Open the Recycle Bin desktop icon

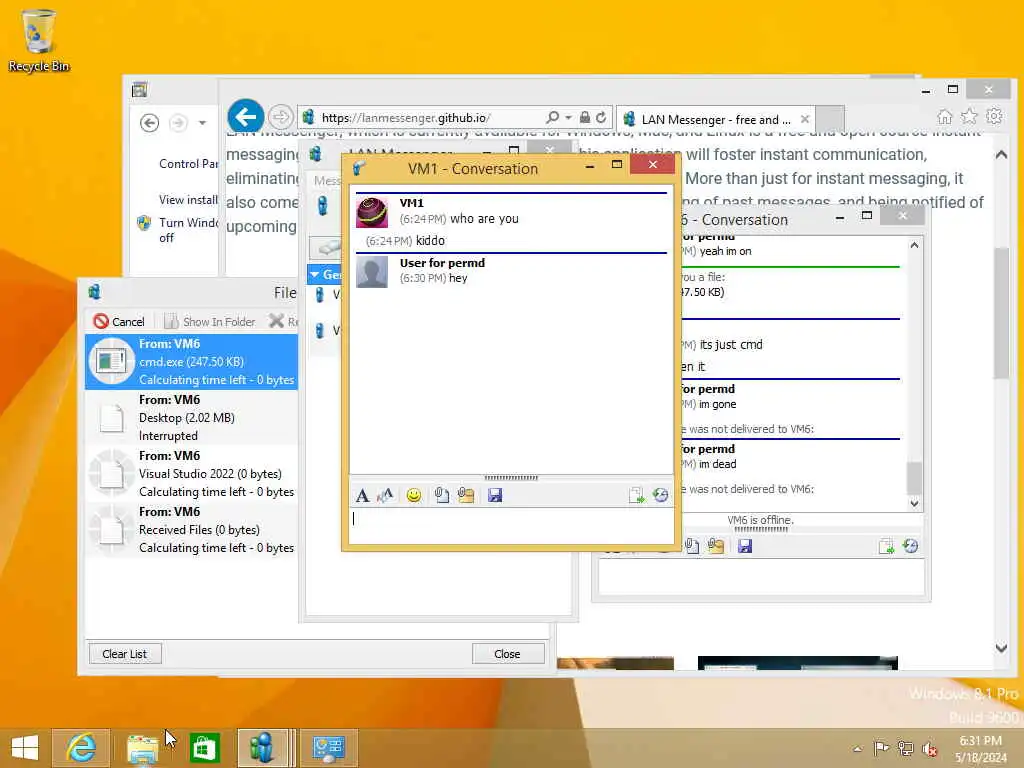click(x=39, y=40)
